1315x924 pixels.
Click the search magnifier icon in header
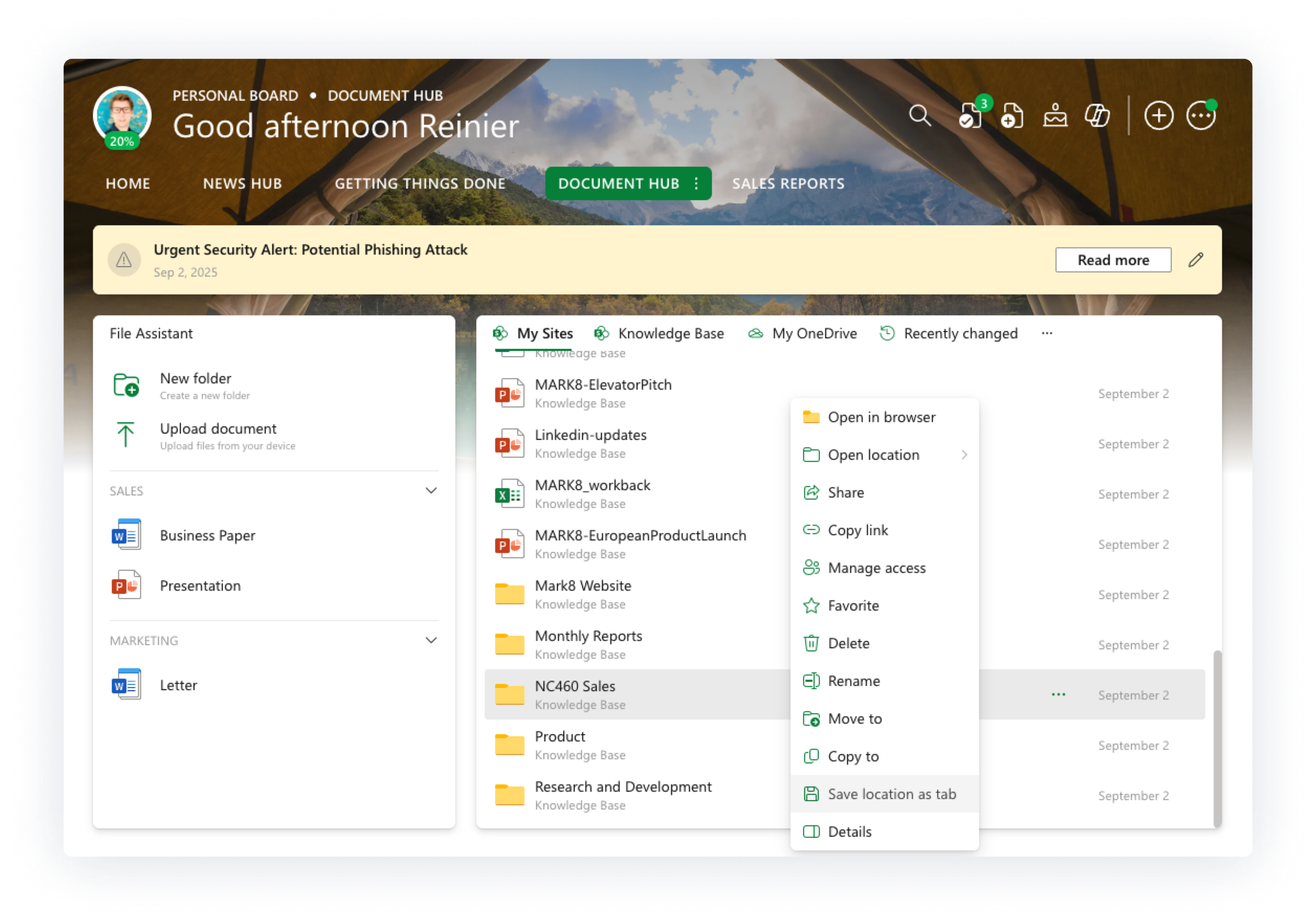click(x=919, y=116)
